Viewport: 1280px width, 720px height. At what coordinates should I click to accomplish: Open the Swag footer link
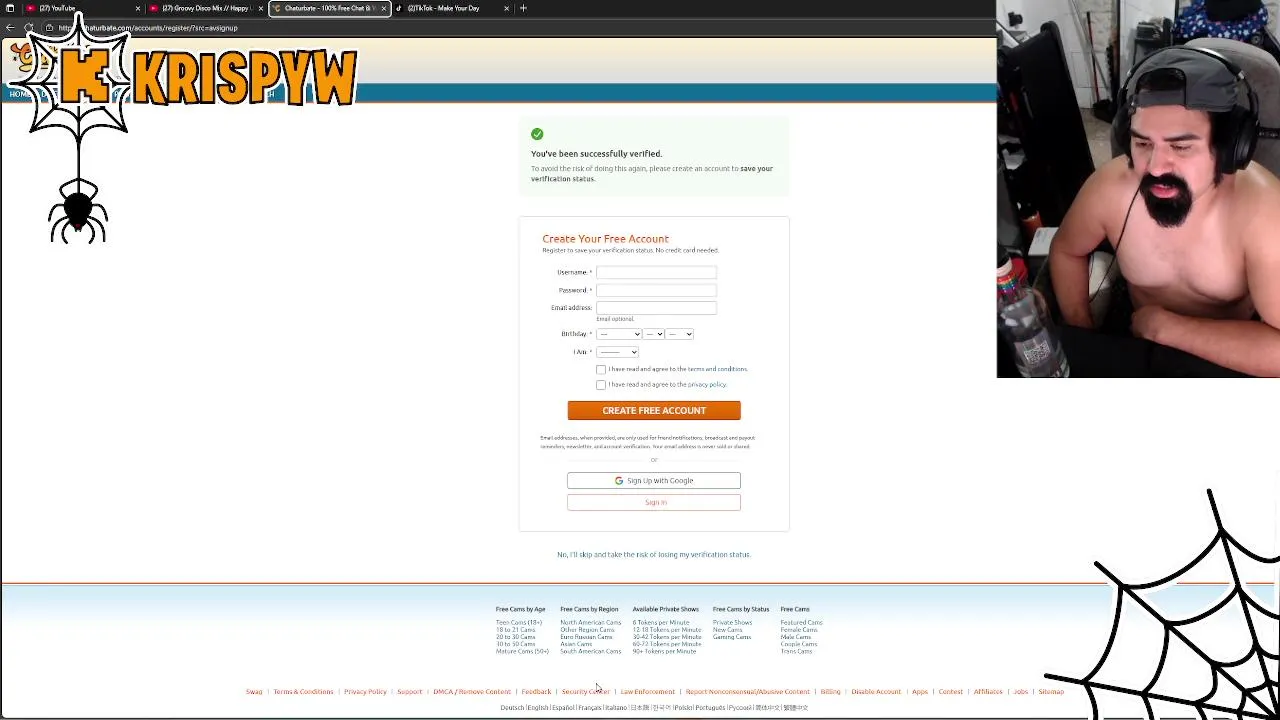pyautogui.click(x=254, y=692)
